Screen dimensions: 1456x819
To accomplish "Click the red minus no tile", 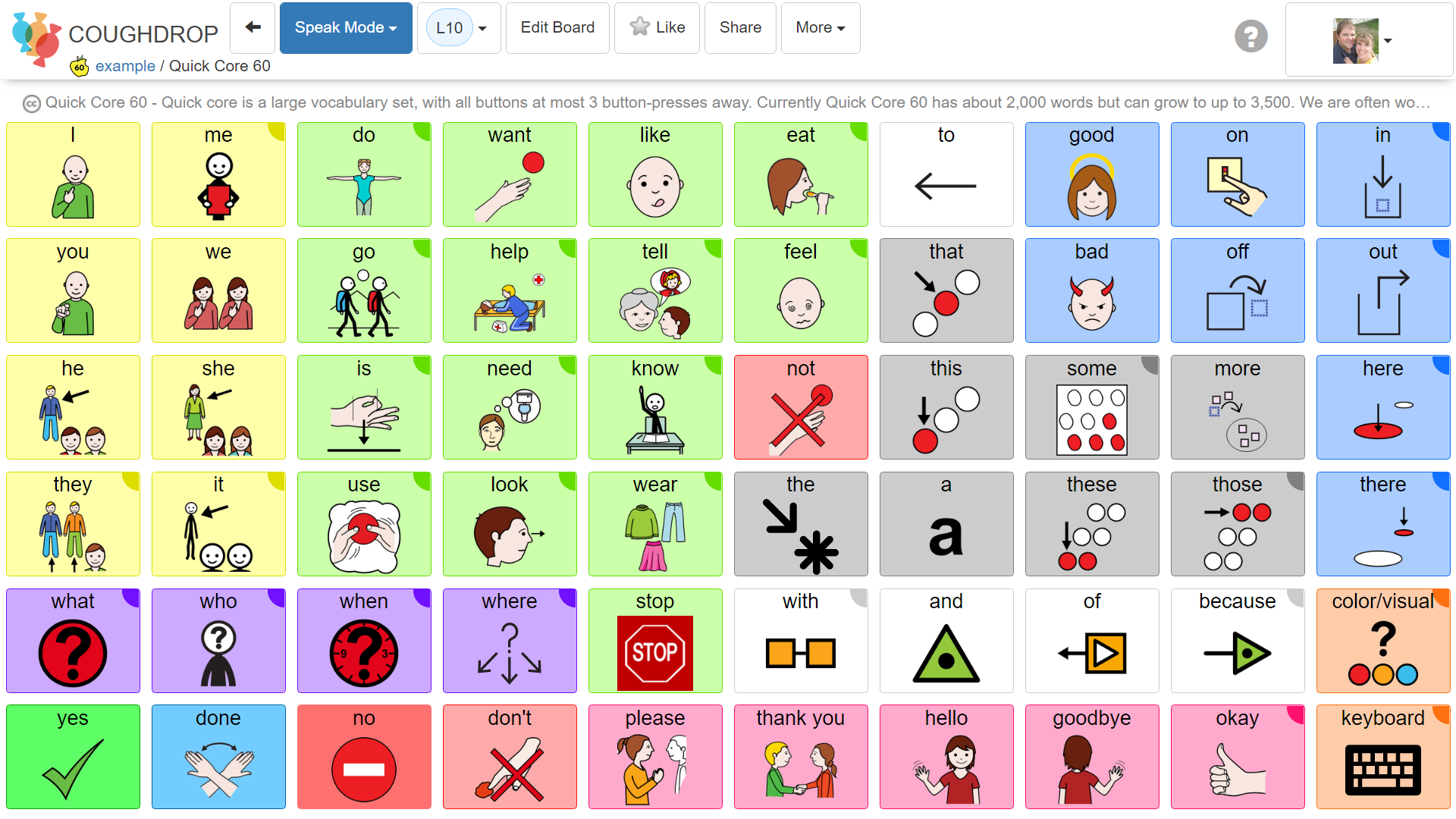I will 363,756.
